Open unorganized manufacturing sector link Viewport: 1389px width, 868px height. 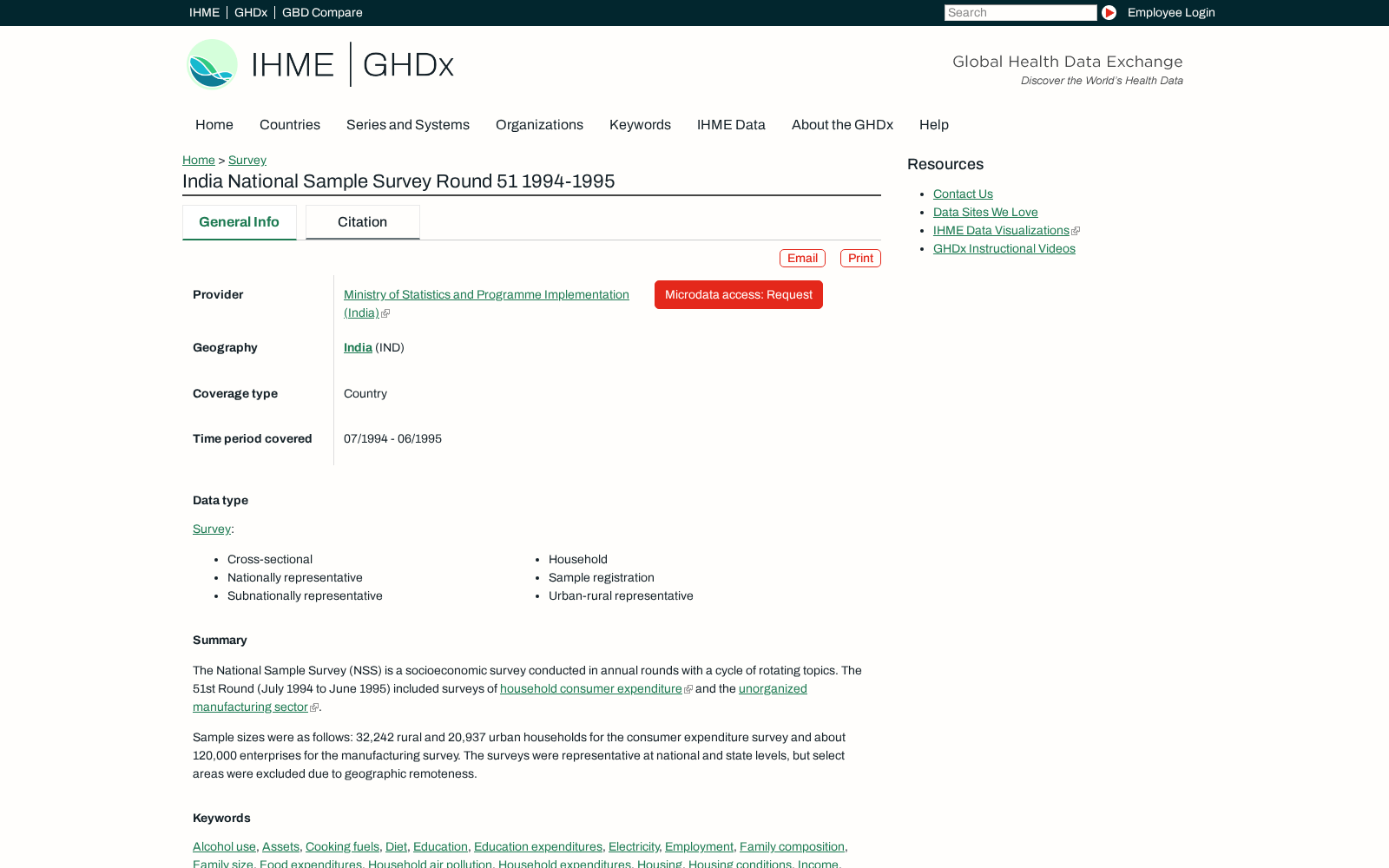(x=773, y=688)
